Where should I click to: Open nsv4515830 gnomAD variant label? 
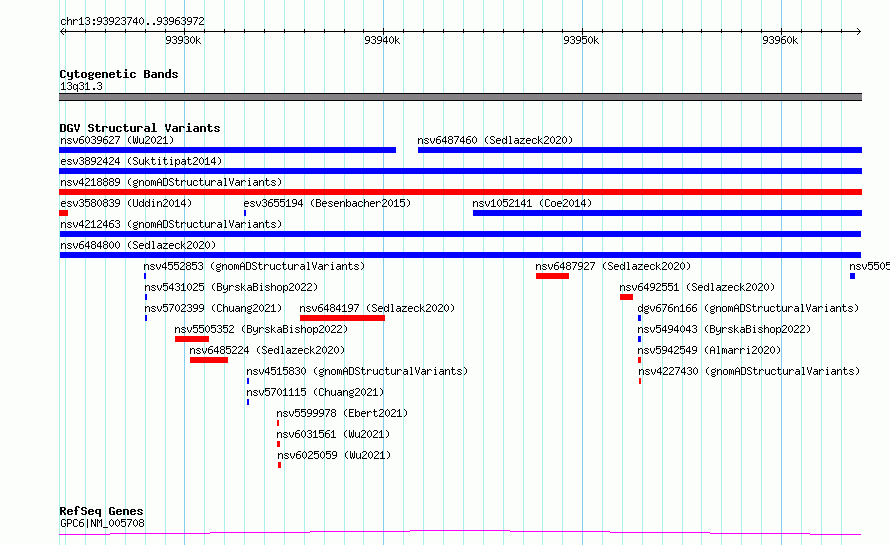357,371
